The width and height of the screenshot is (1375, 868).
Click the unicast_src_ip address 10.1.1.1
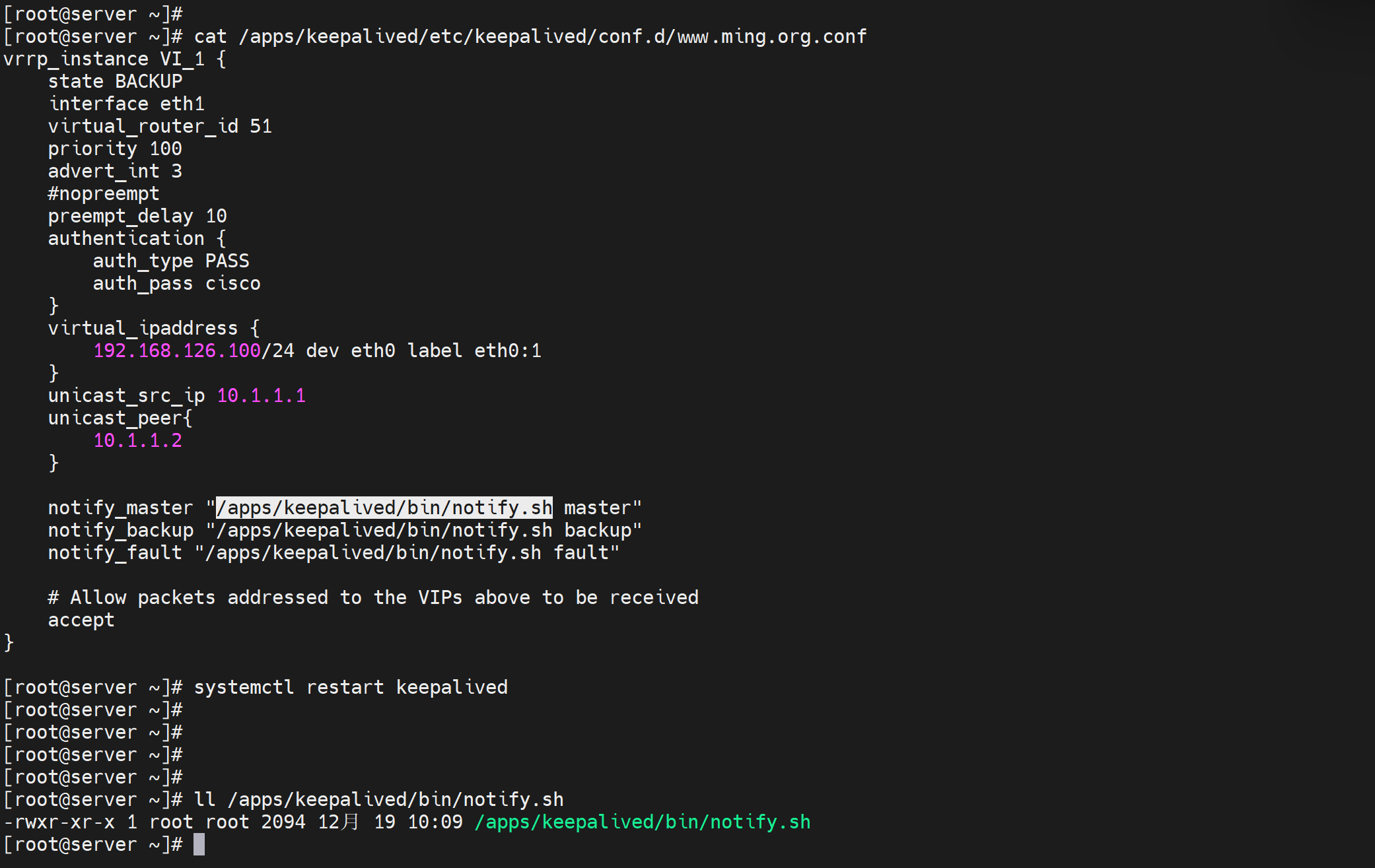261,395
